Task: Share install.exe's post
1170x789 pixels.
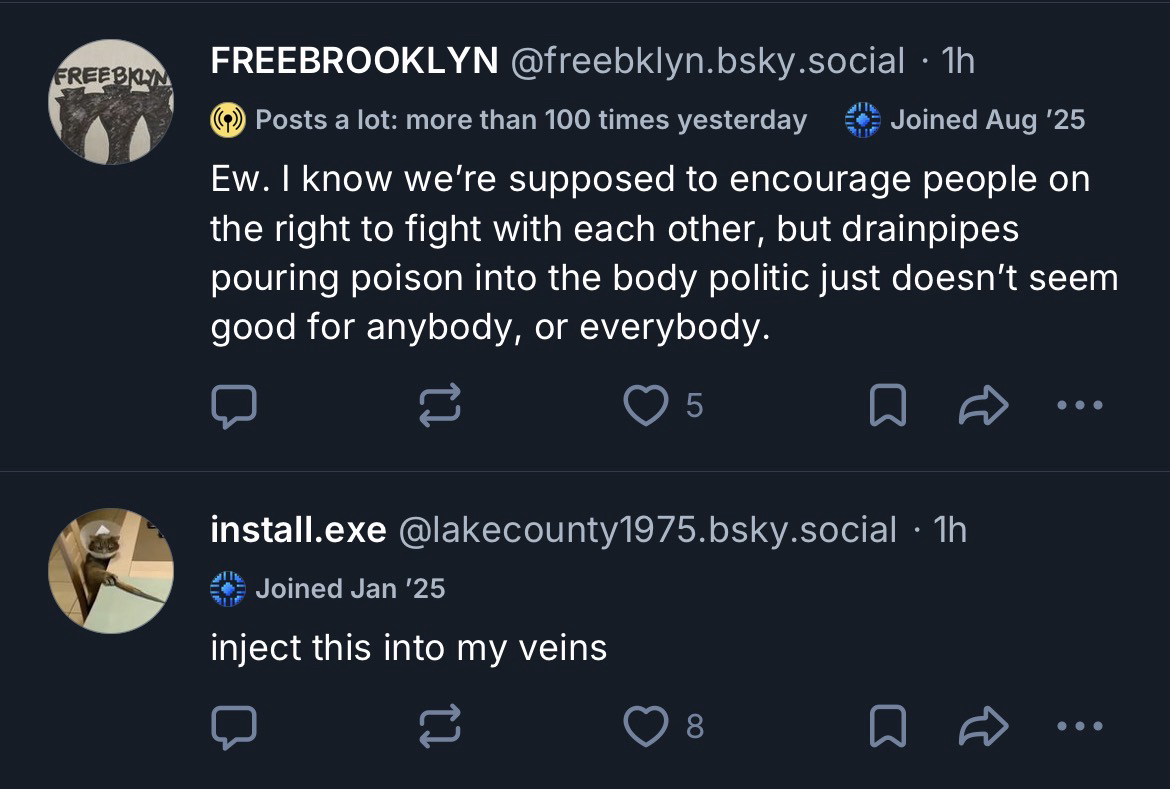Action: [x=984, y=727]
